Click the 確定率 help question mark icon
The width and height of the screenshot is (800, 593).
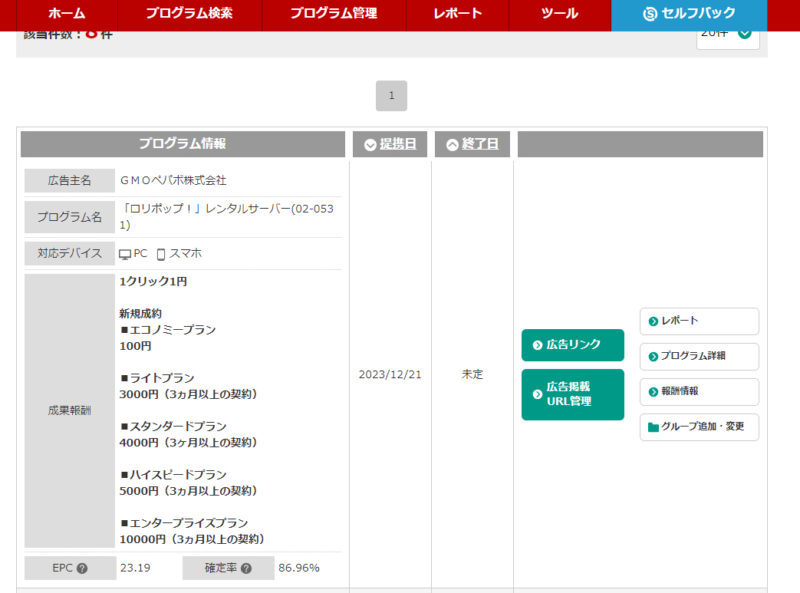246,569
